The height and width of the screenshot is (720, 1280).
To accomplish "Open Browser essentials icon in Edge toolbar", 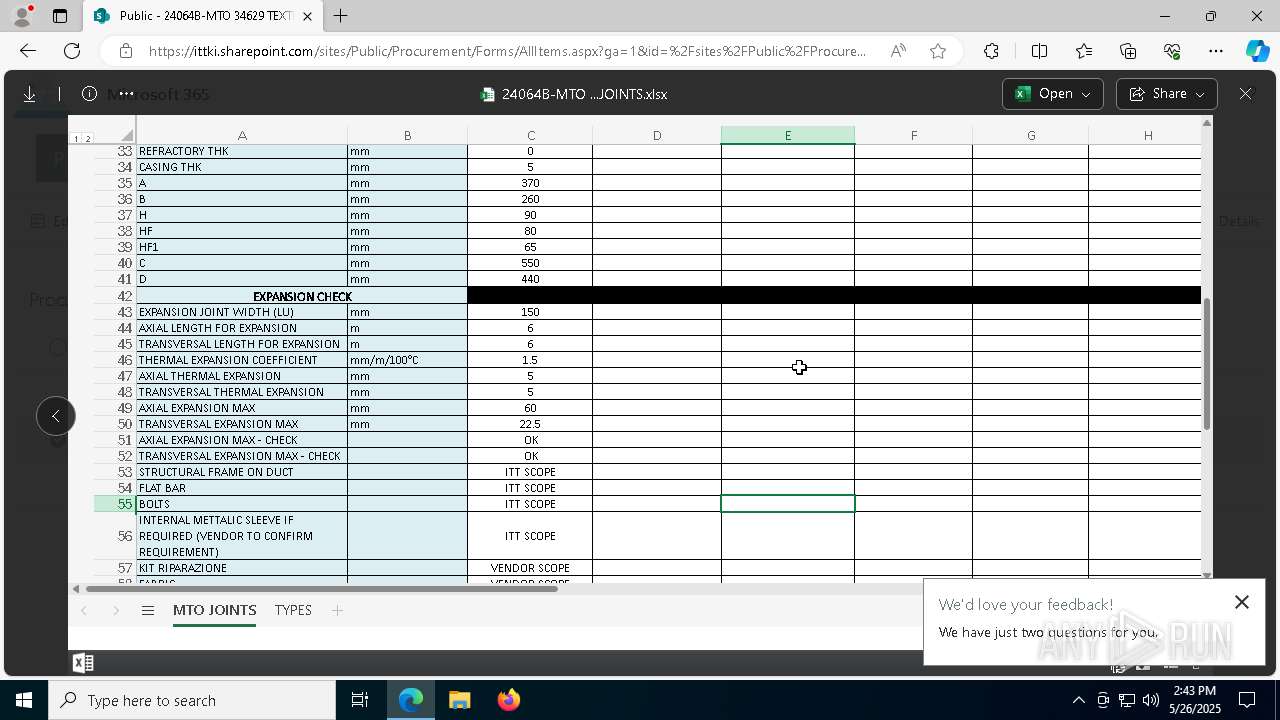I will (1172, 51).
